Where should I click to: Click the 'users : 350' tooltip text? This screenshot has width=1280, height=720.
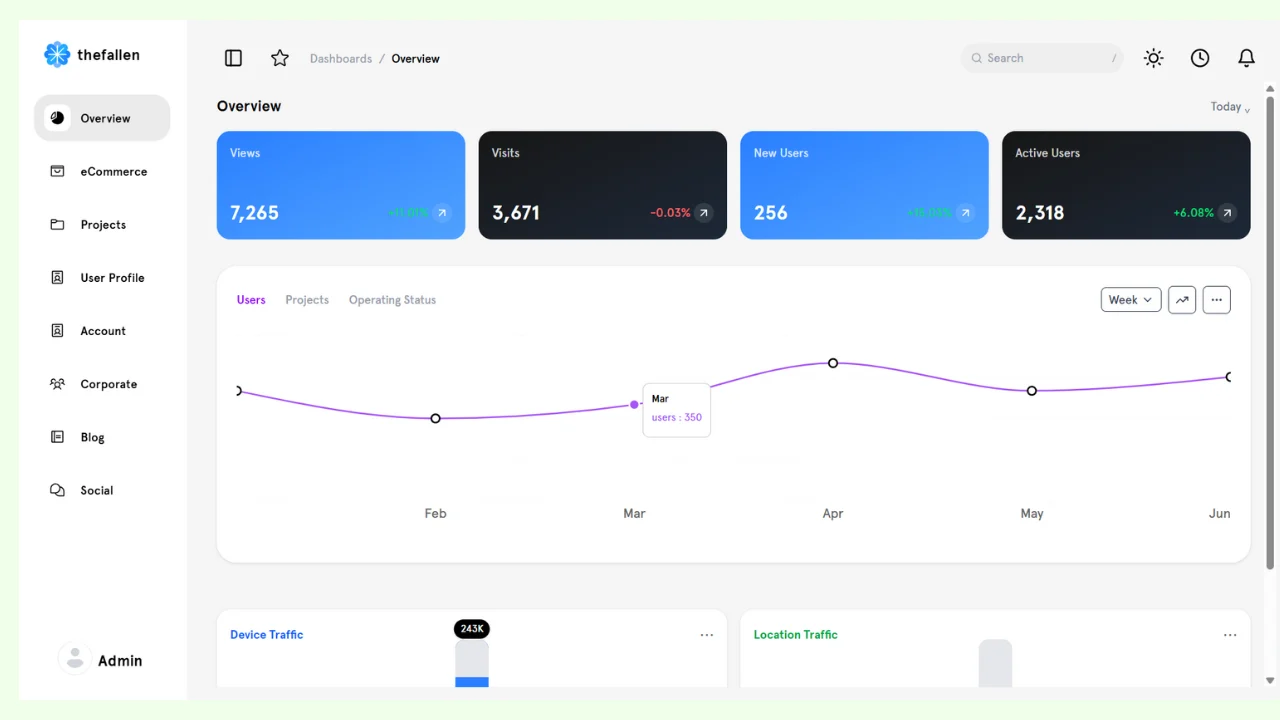[x=677, y=418]
